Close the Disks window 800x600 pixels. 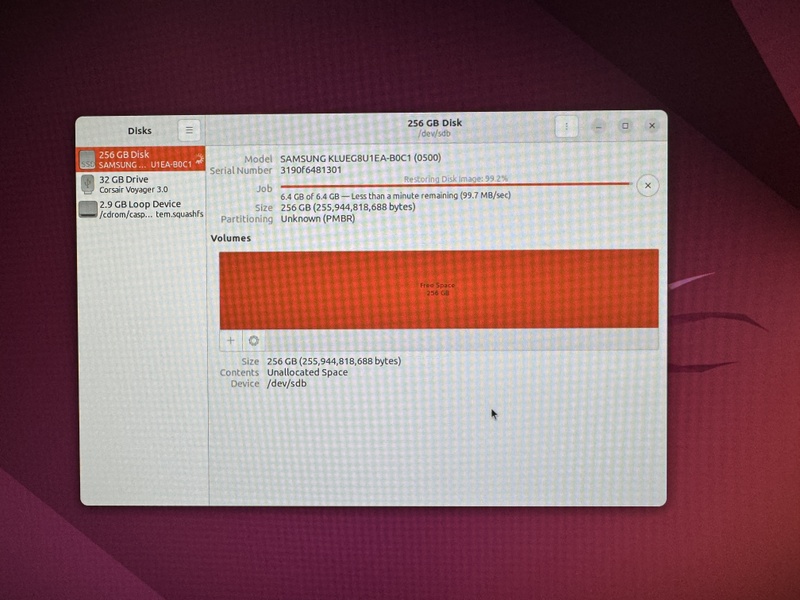652,126
